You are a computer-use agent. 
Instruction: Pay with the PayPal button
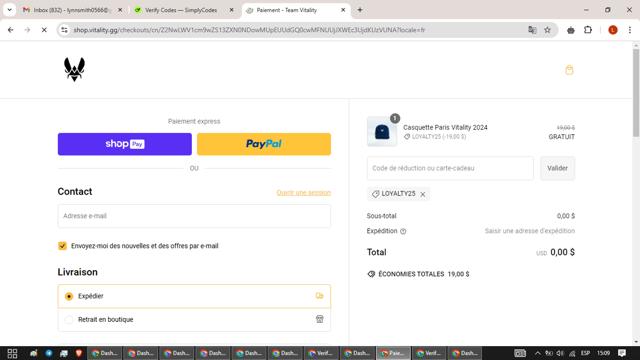[264, 144]
